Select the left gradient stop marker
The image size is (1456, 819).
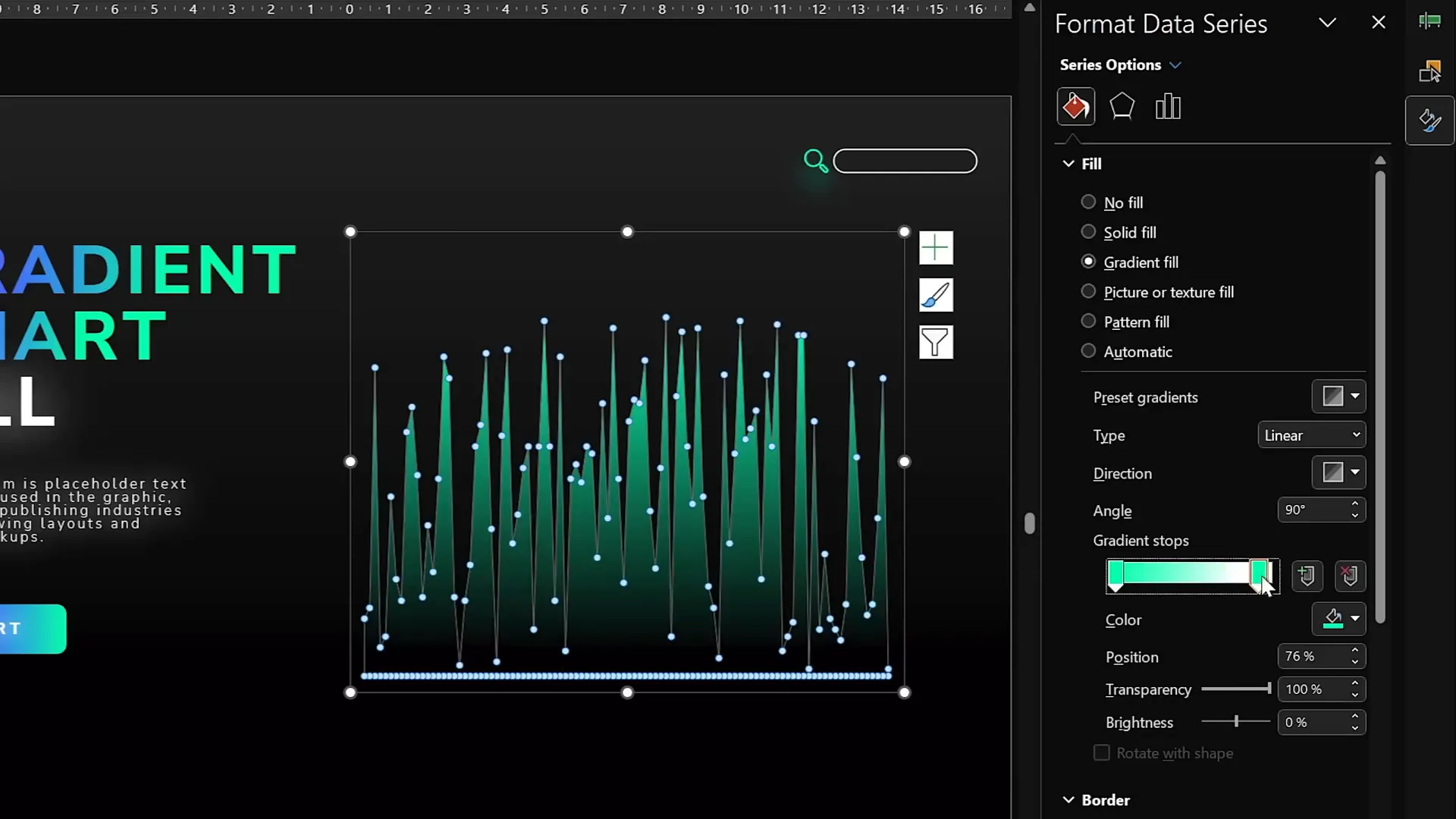coord(1116,576)
